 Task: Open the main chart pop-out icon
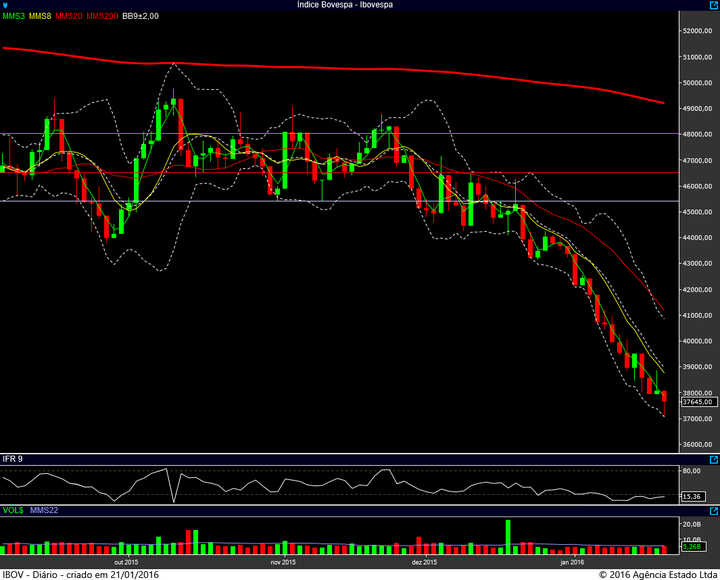tap(714, 5)
